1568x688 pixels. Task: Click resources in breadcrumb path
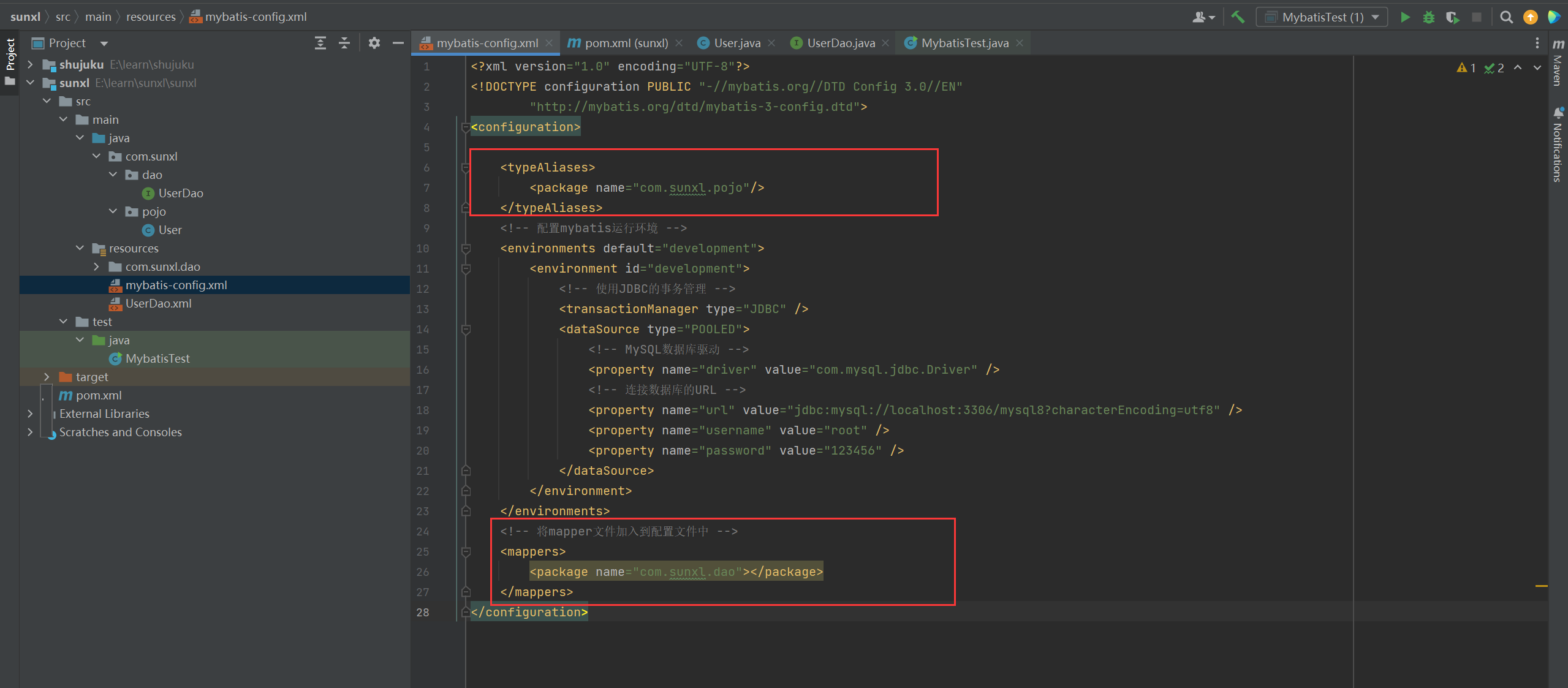(151, 17)
